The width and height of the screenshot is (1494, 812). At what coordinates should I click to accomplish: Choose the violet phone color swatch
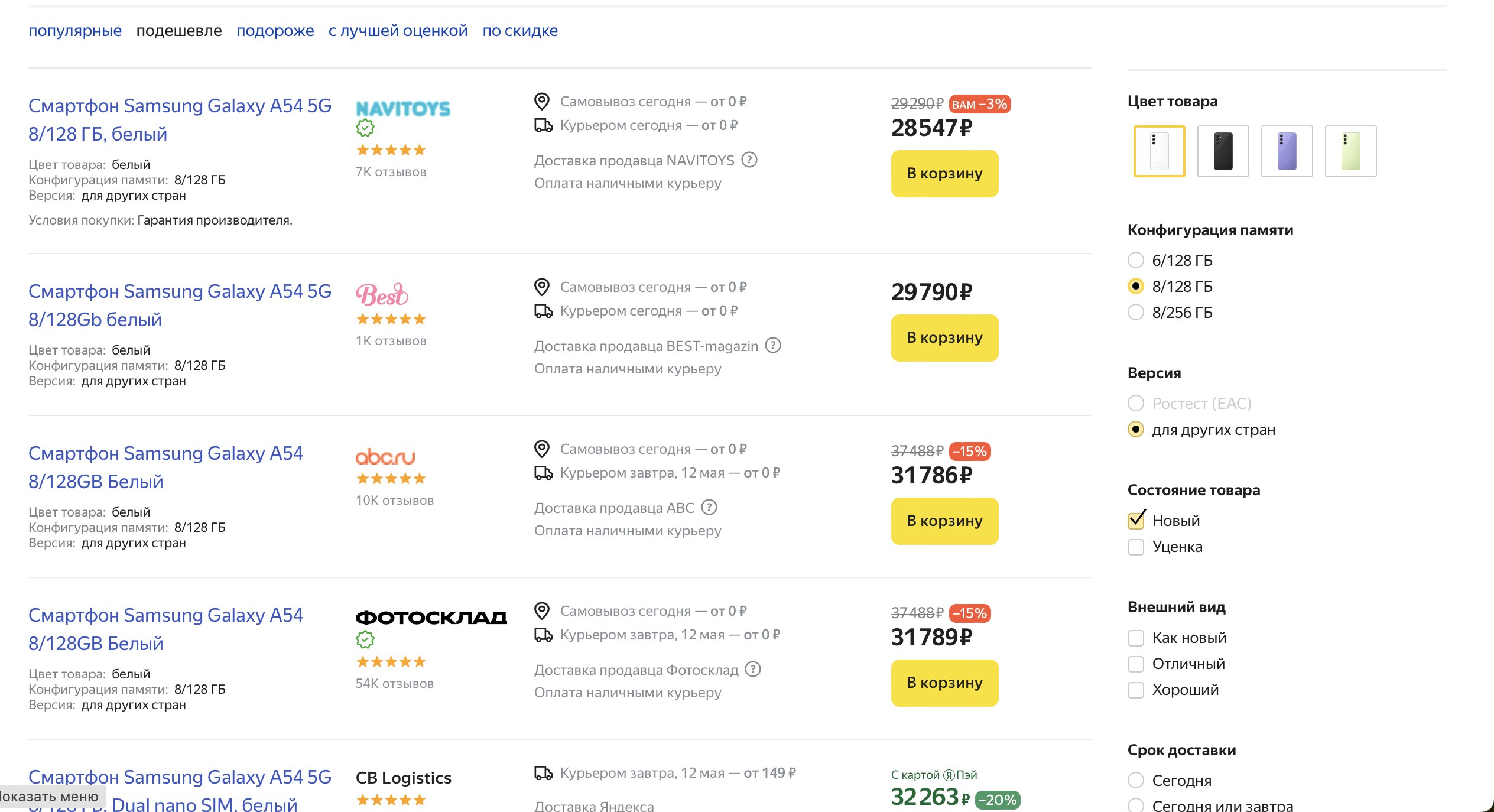[x=1287, y=151]
